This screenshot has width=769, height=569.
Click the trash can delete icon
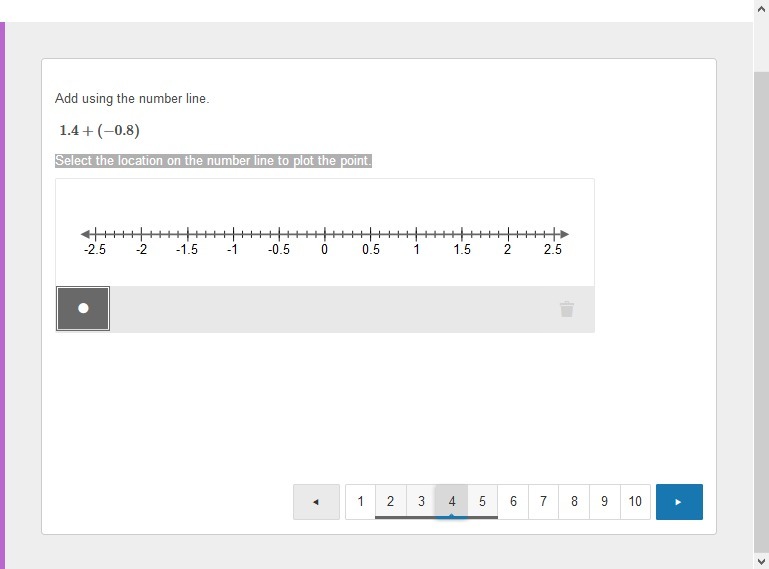click(x=566, y=309)
